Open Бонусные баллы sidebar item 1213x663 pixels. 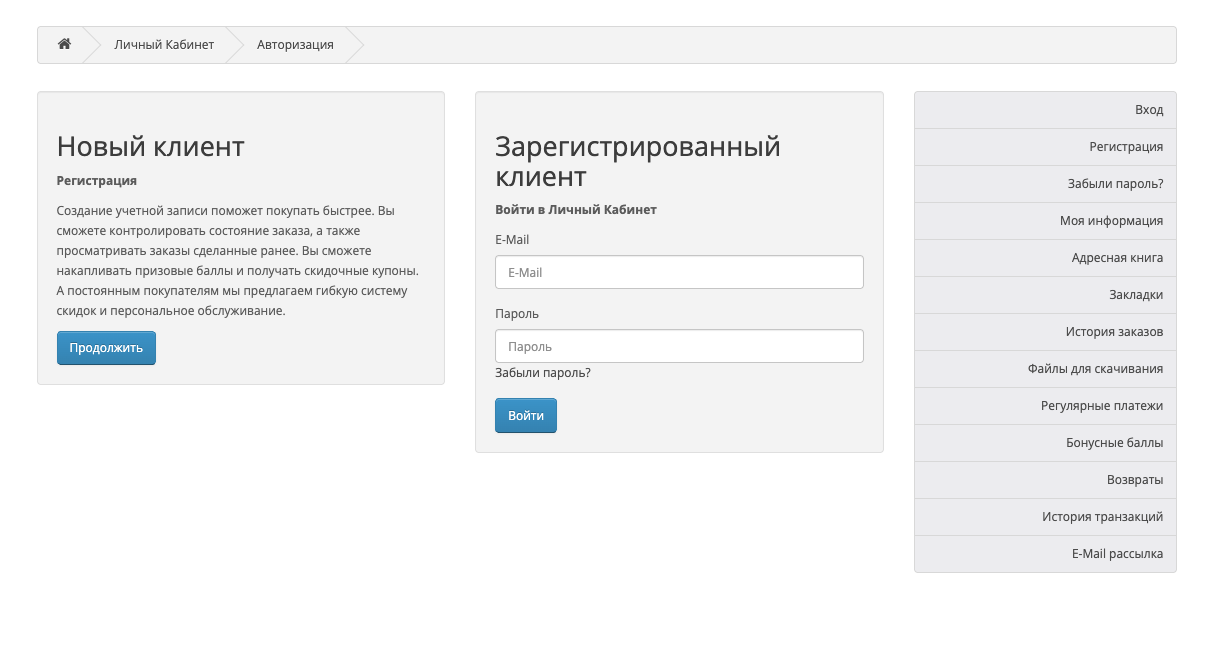pos(1114,443)
